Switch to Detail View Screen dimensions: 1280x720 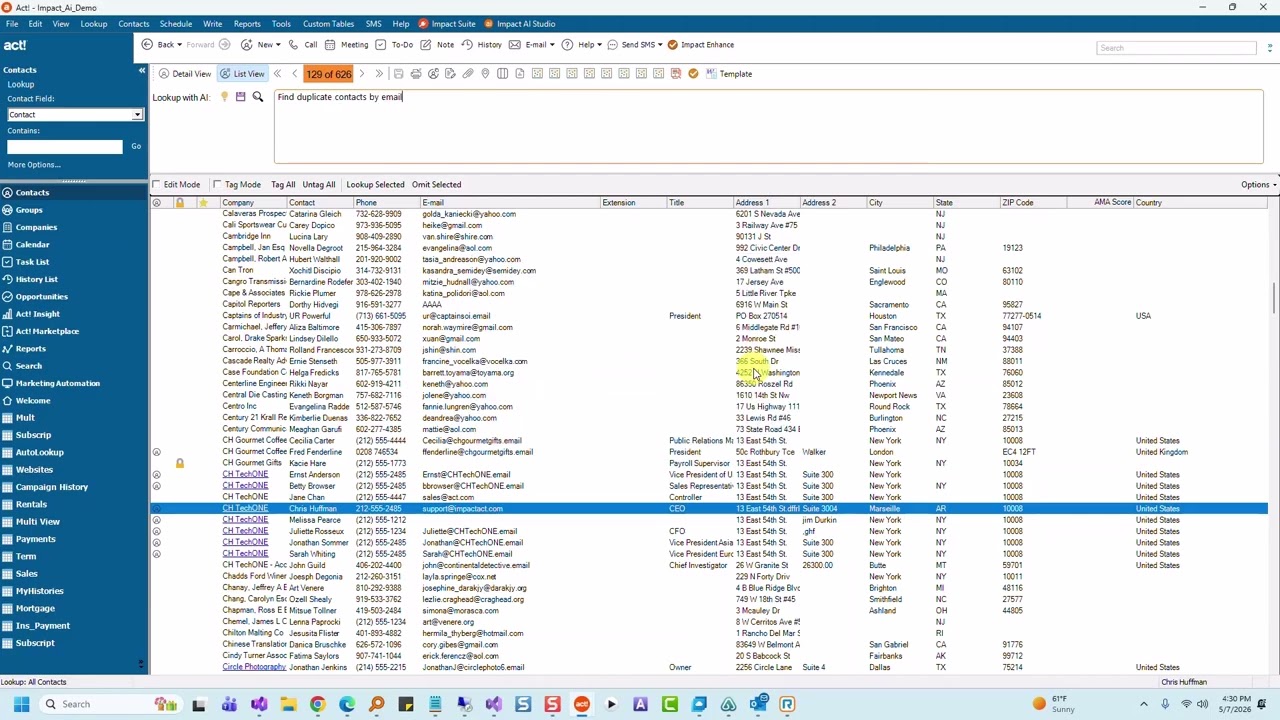click(185, 74)
